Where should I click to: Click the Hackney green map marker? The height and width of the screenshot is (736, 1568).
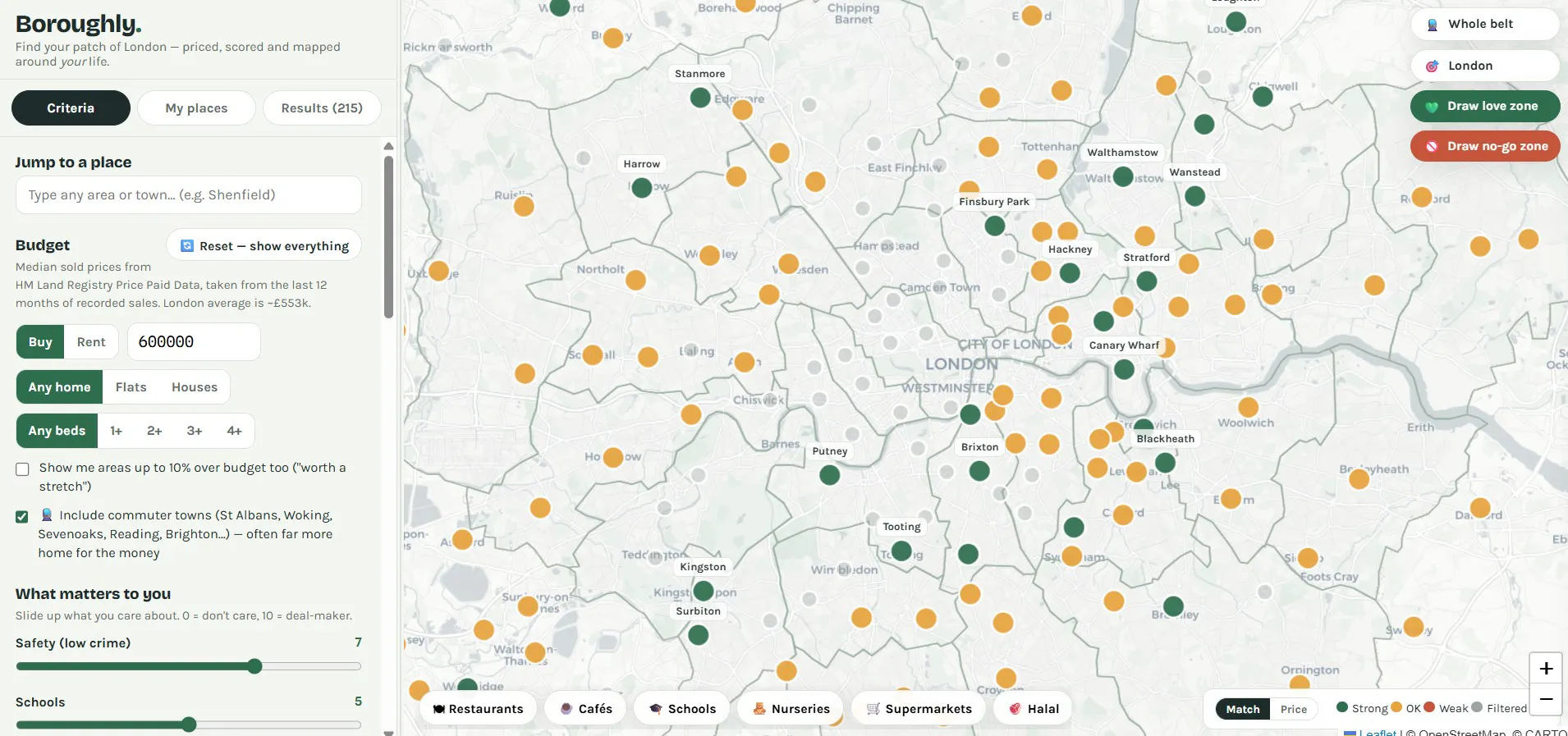(x=1070, y=273)
